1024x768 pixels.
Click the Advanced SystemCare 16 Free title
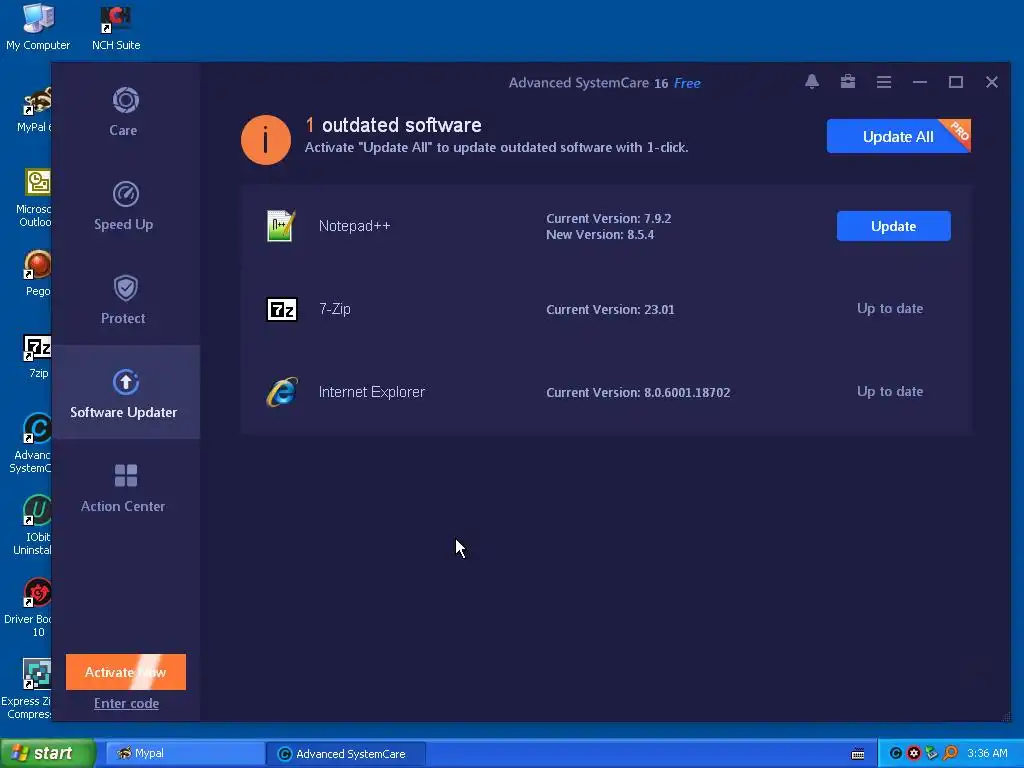tap(605, 83)
